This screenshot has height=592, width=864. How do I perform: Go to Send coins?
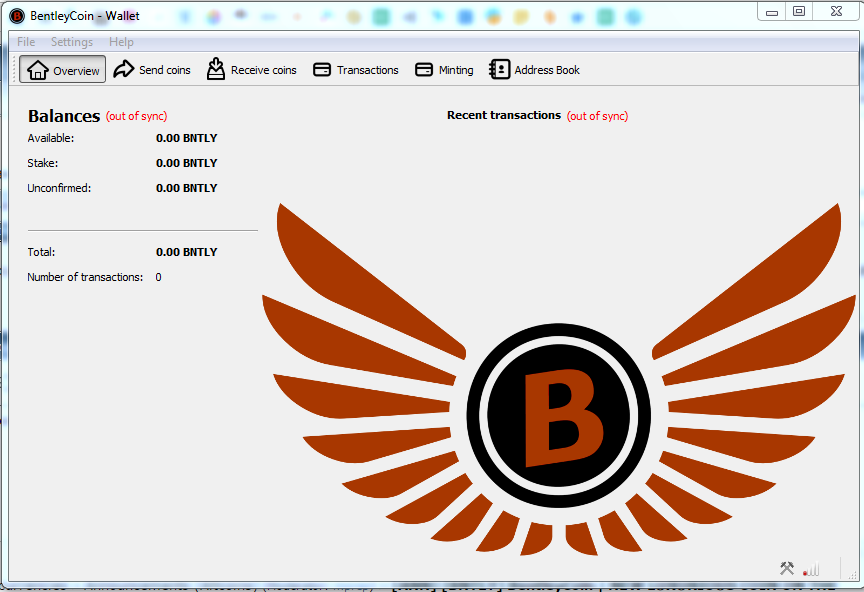click(152, 69)
